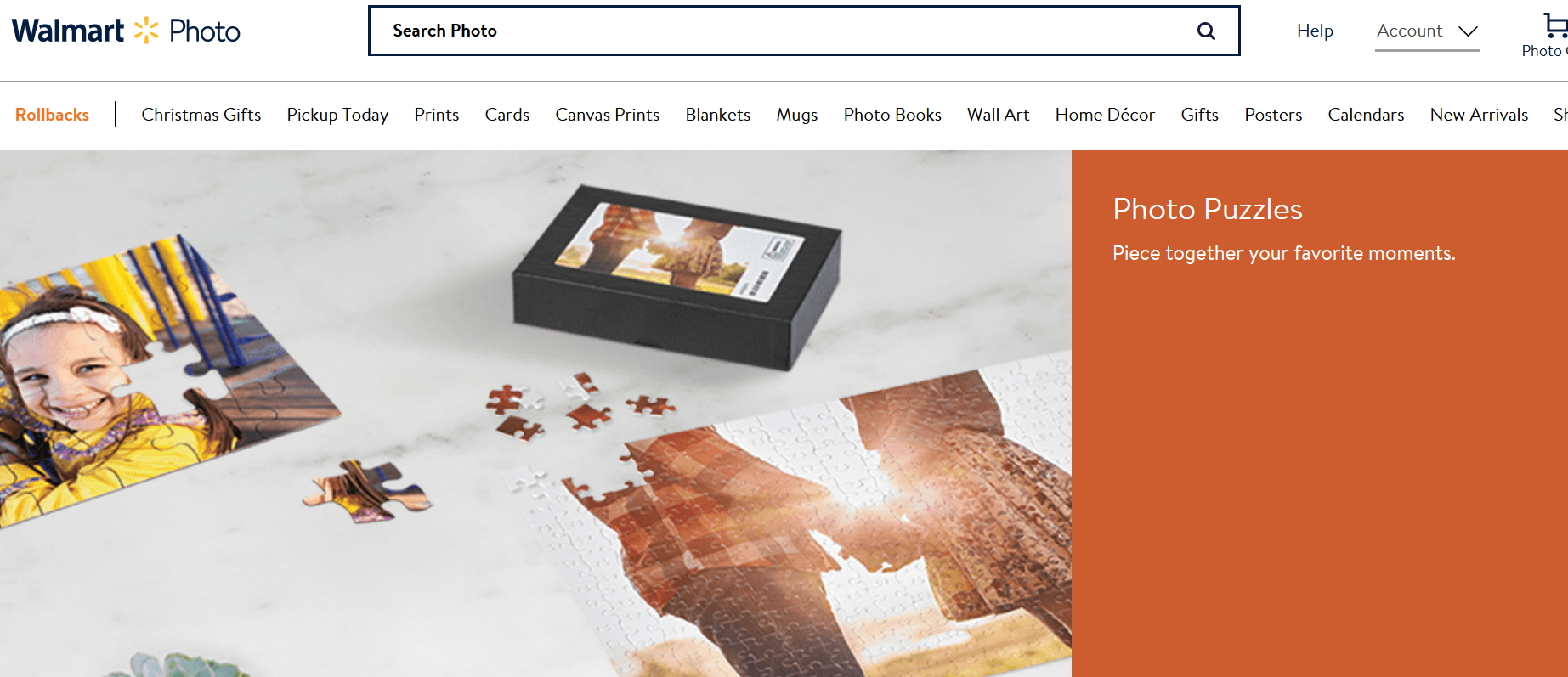Select Blankets from the nav bar
The width and height of the screenshot is (1568, 677).
point(718,115)
